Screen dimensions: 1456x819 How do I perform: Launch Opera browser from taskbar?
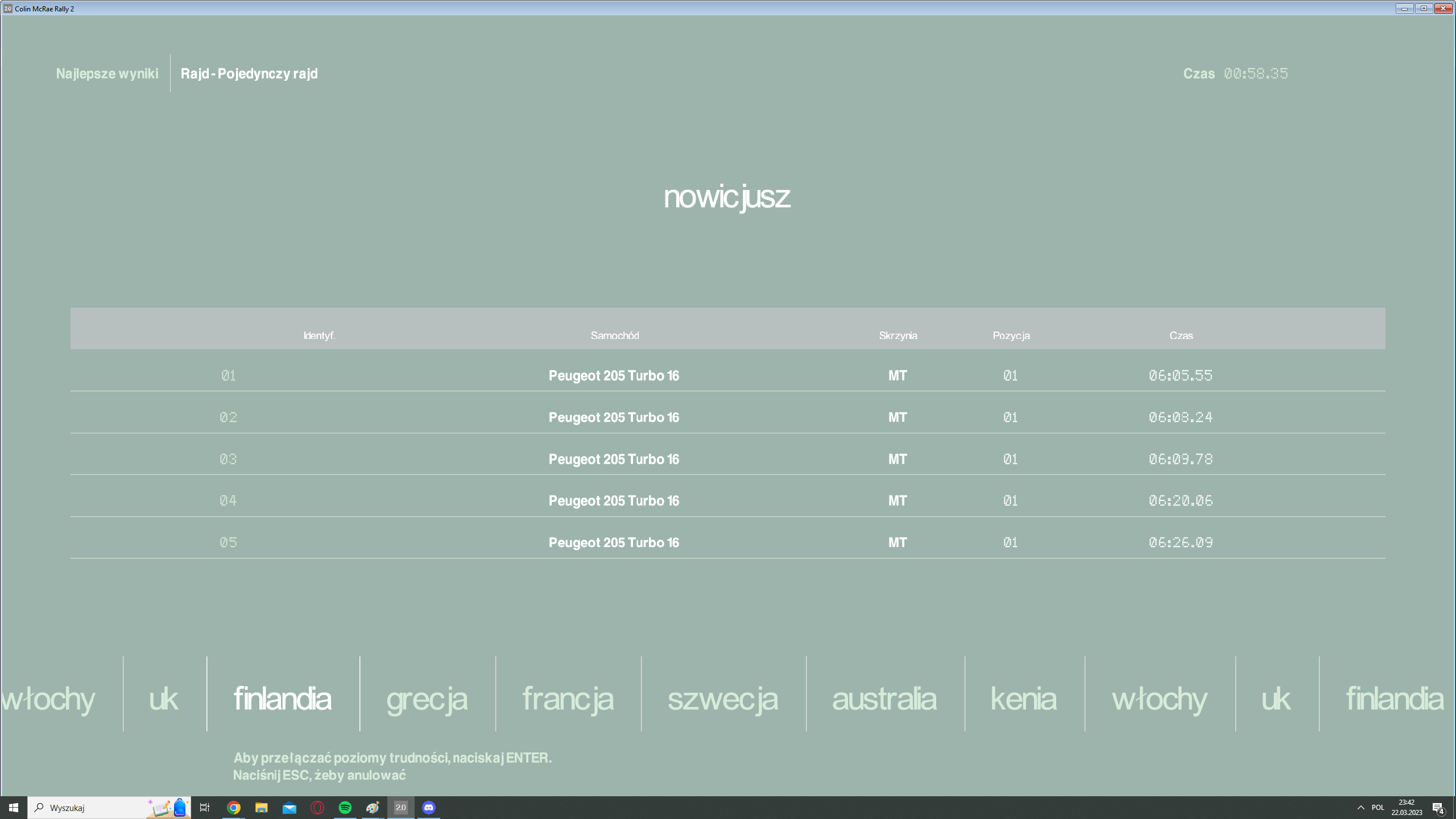(317, 808)
